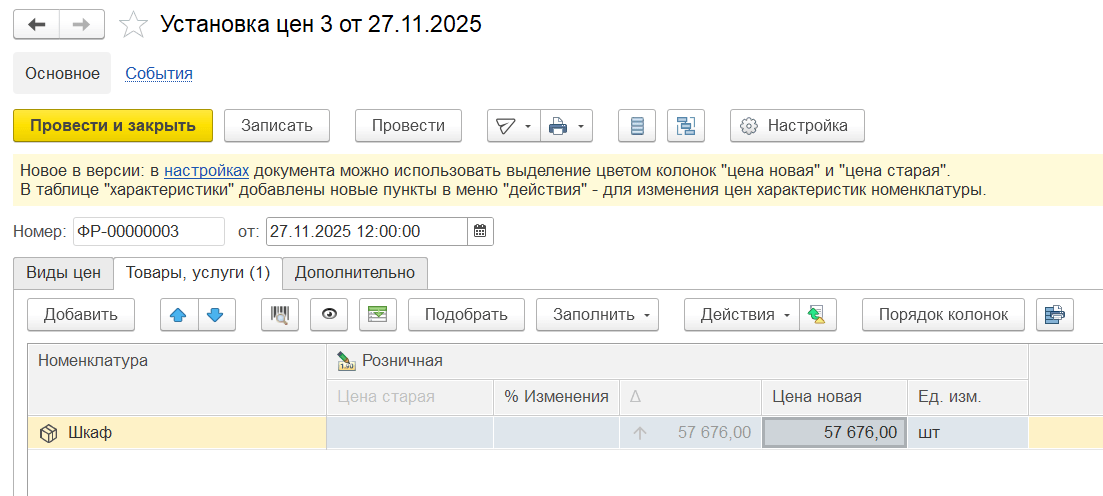Screen dimensions: 1103x496
Task: Move row up with blue arrow
Action: (179, 314)
